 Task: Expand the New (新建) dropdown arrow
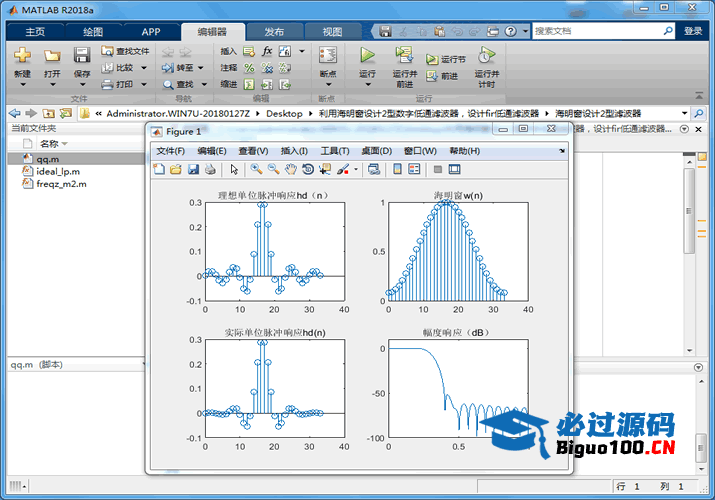click(22, 84)
